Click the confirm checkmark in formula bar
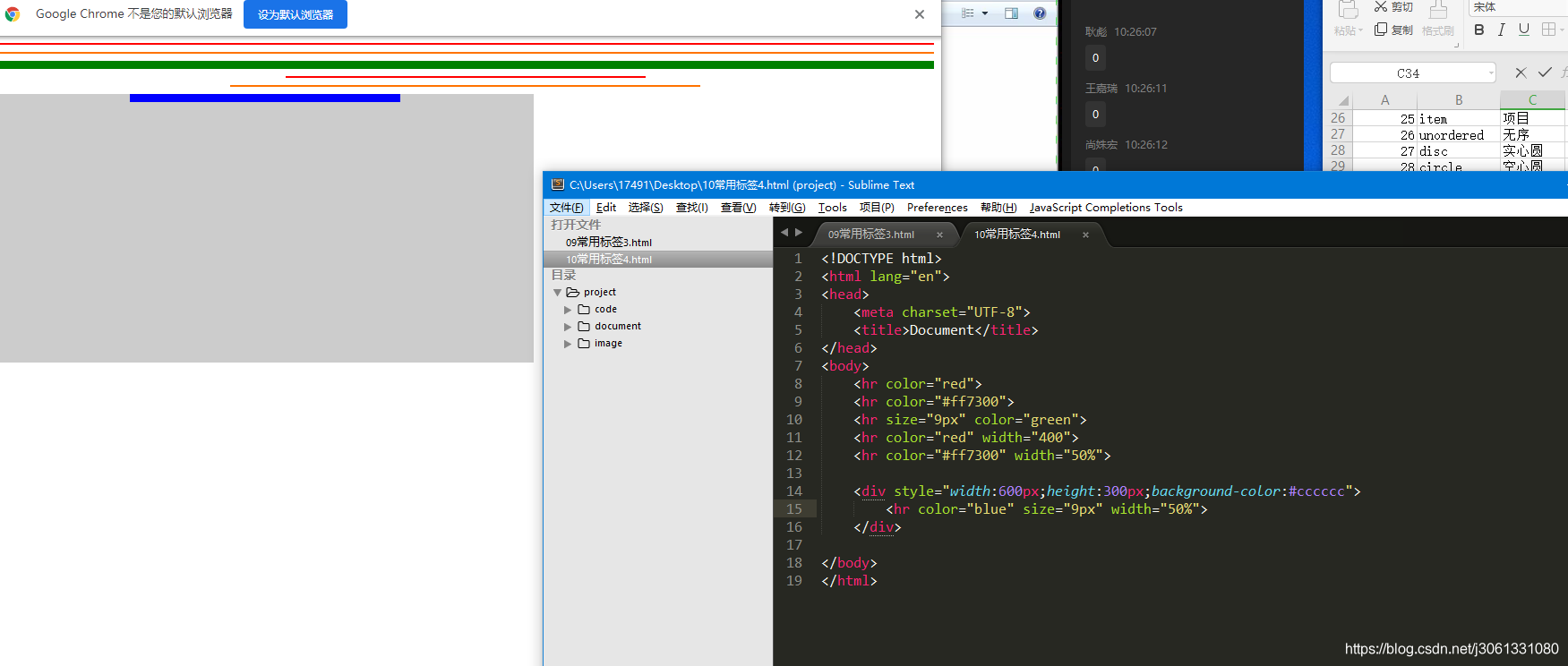Screen dimensions: 1568x666 tap(1545, 73)
